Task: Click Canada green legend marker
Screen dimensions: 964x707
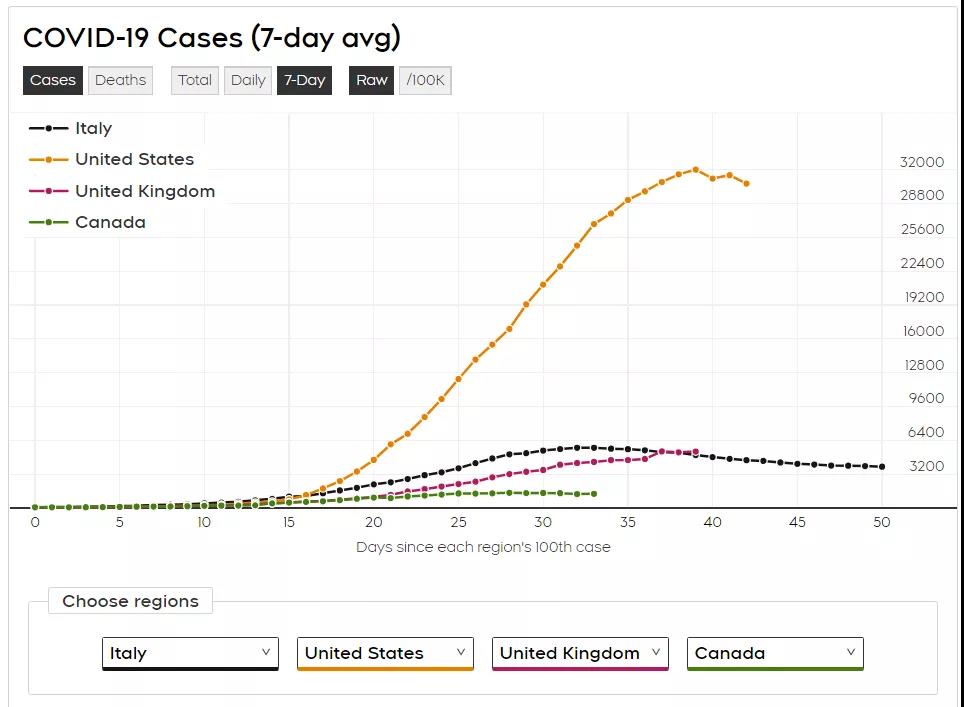Action: tap(48, 222)
